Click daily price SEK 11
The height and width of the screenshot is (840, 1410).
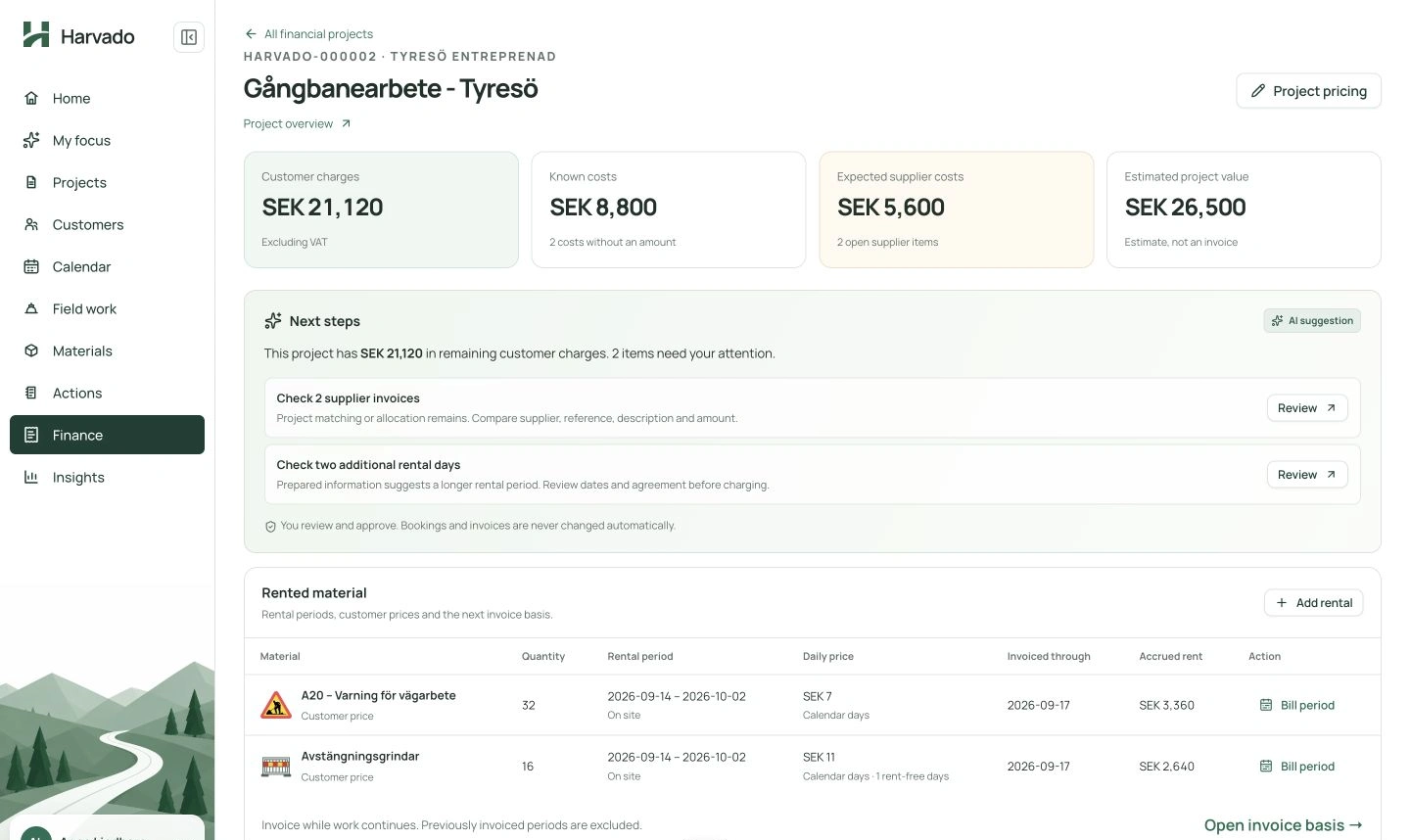820,758
